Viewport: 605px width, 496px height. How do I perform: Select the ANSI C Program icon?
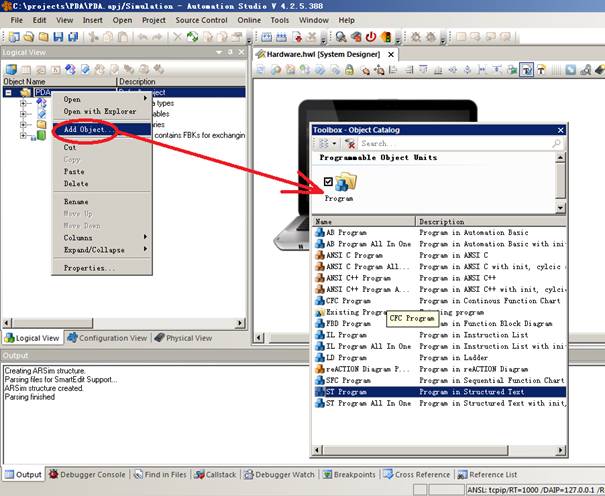pyautogui.click(x=320, y=255)
